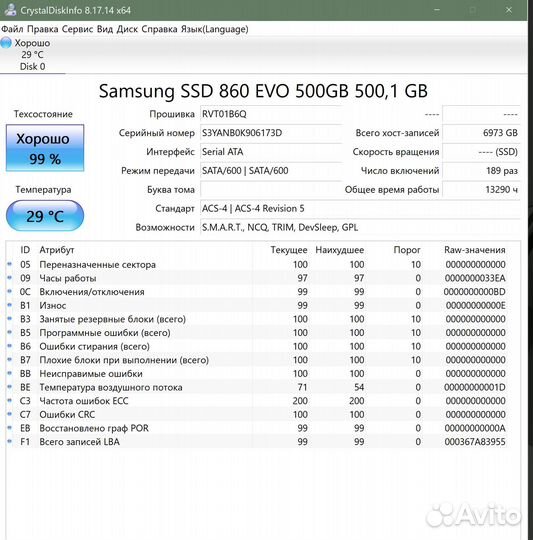Screen dimensions: 533x540
Task: Click the blue status dot of row F1
Action: click(10, 441)
